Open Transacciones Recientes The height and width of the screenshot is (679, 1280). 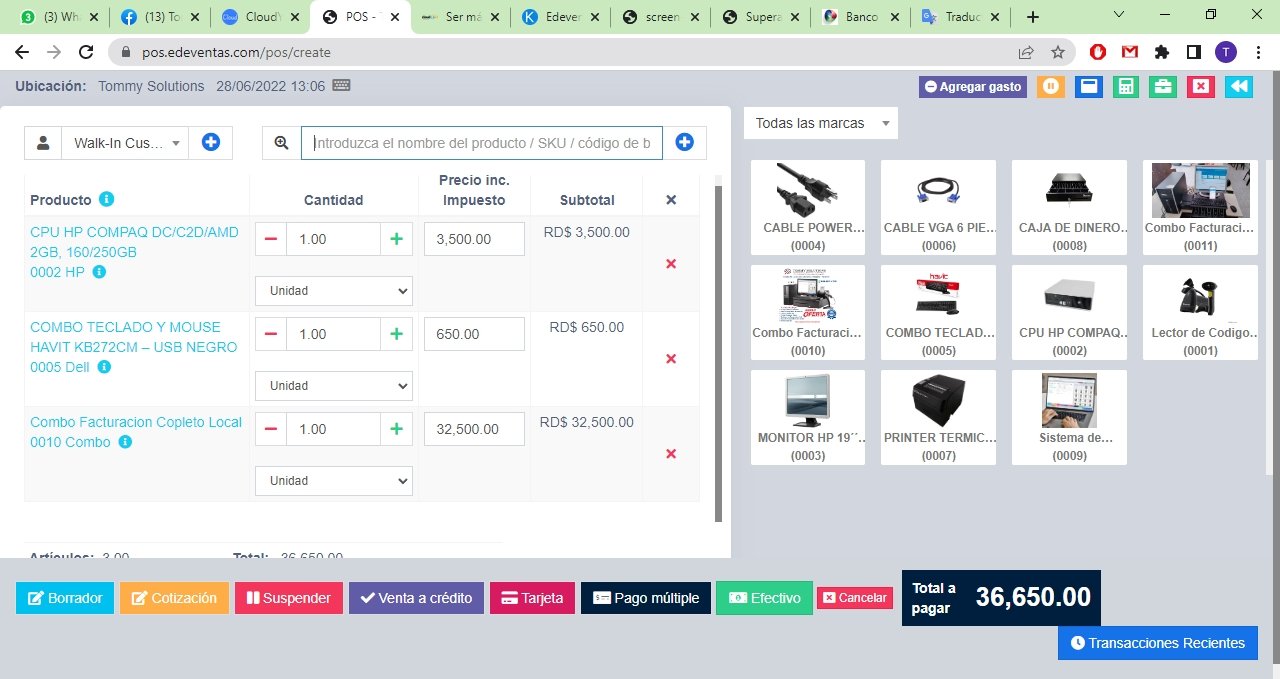click(1158, 643)
